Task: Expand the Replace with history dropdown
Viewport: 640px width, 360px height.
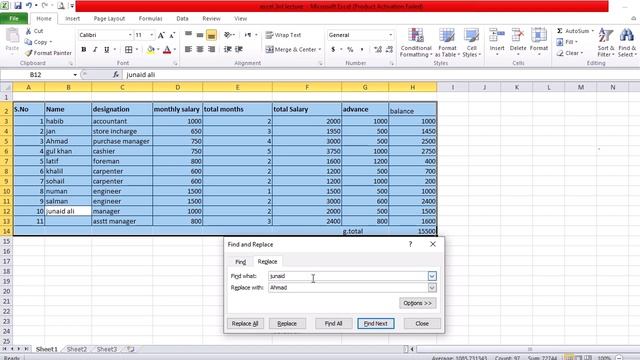Action: [432, 288]
